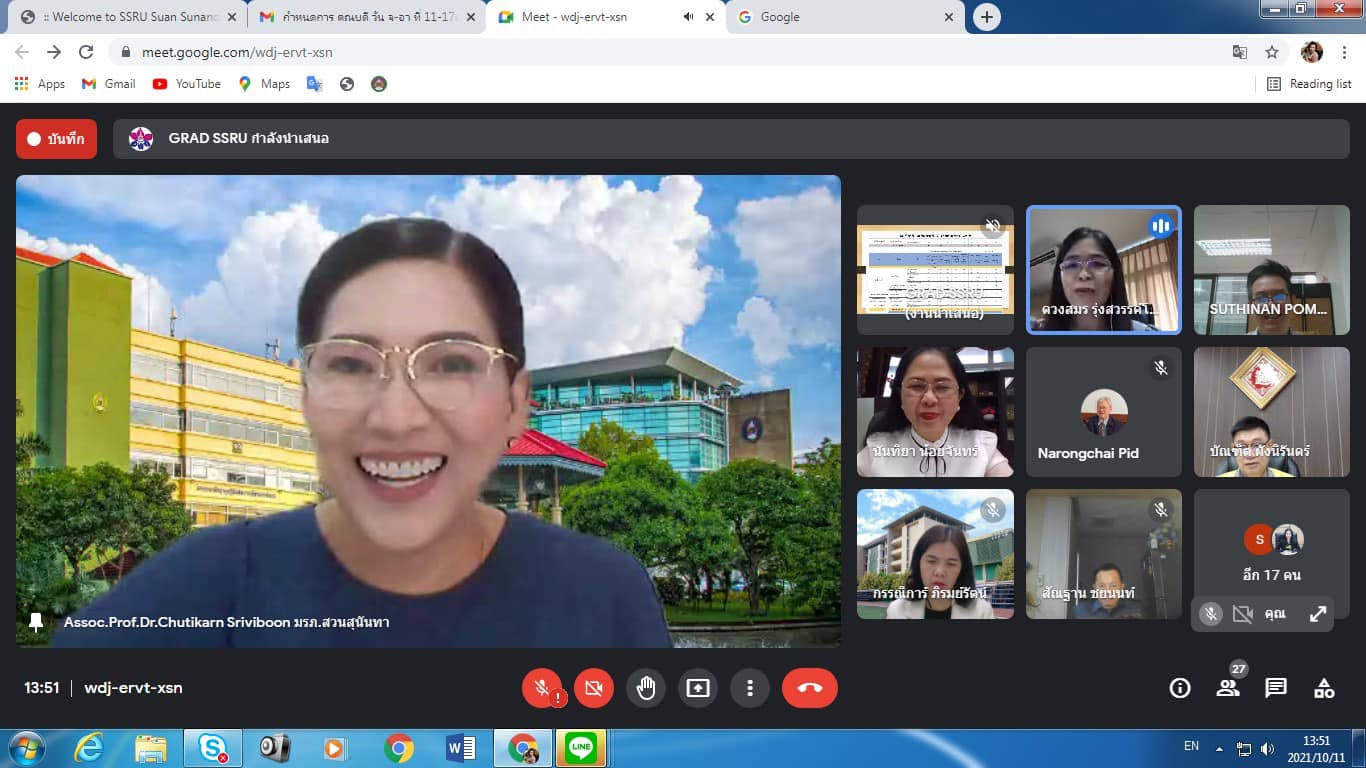Expand the system tray hidden icons arrow
Image resolution: width=1366 pixels, height=768 pixels.
1219,748
